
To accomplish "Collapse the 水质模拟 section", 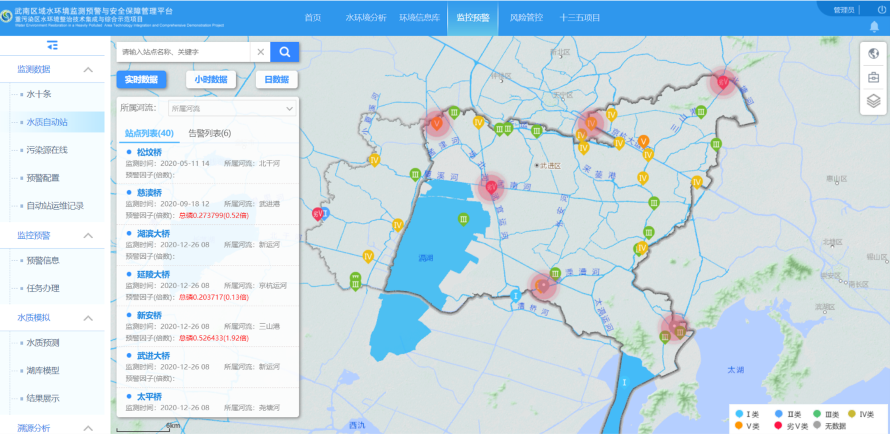I will click(88, 318).
